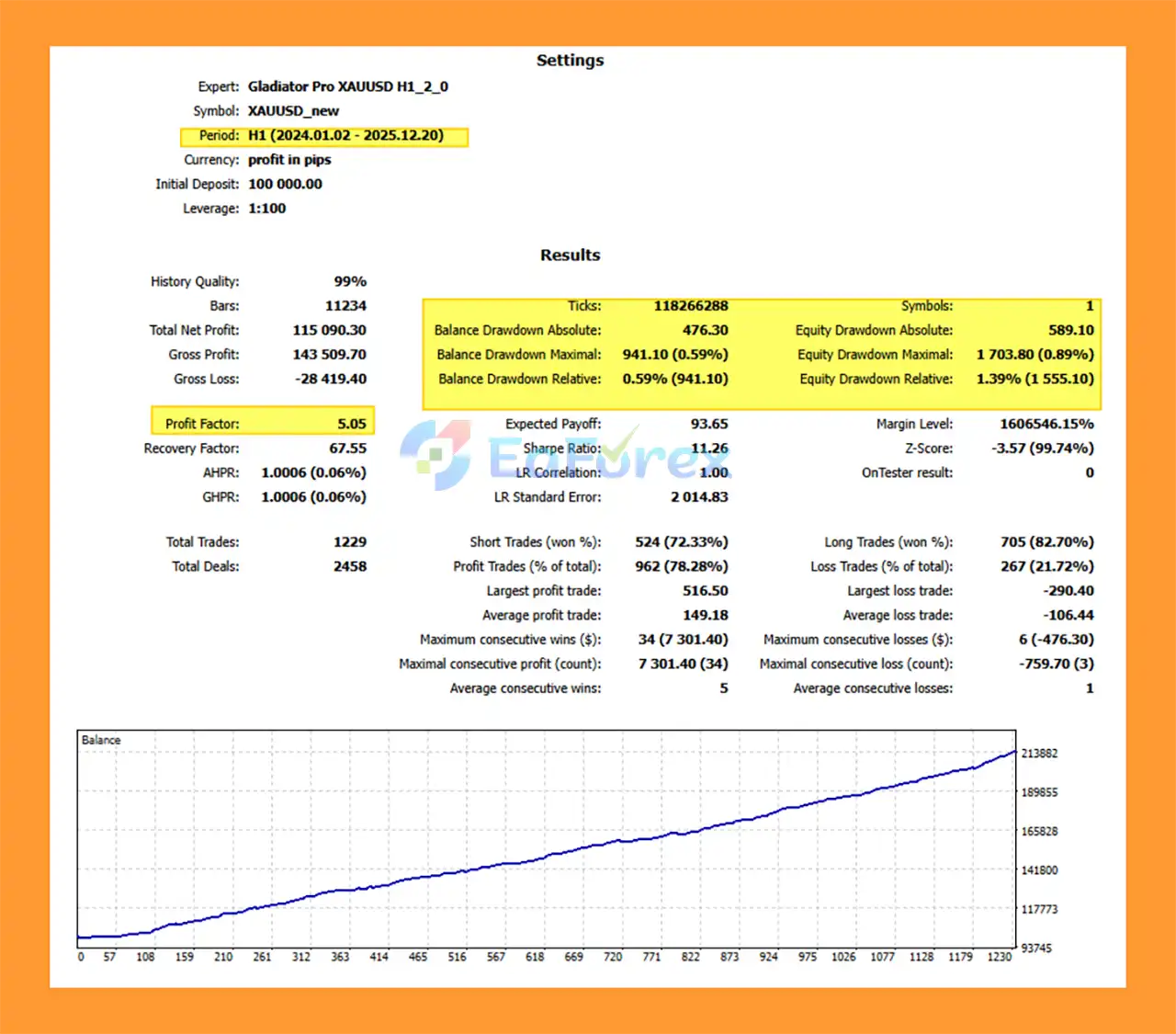Click the 213882 label on chart y-axis

[1039, 754]
